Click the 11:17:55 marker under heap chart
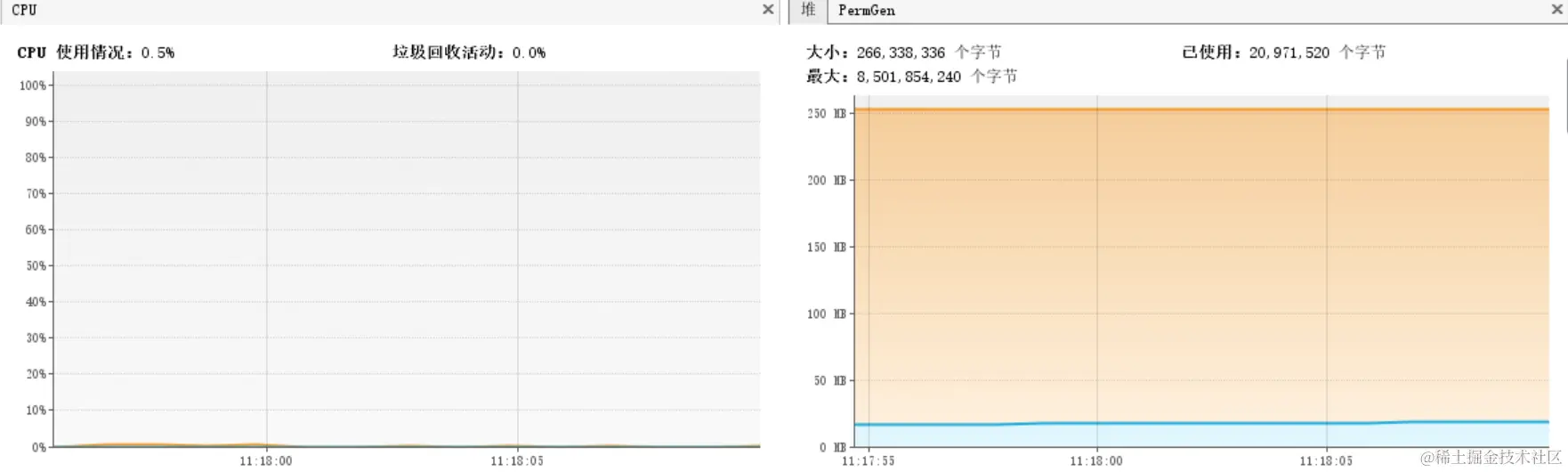 point(868,460)
